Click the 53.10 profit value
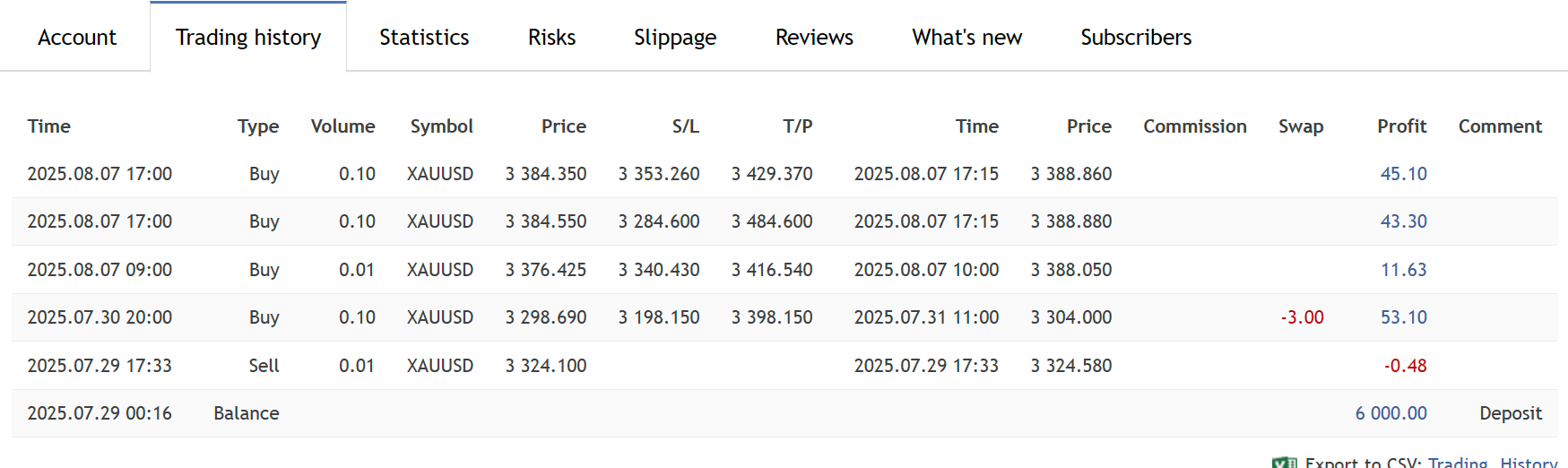1568x468 pixels. (1403, 317)
